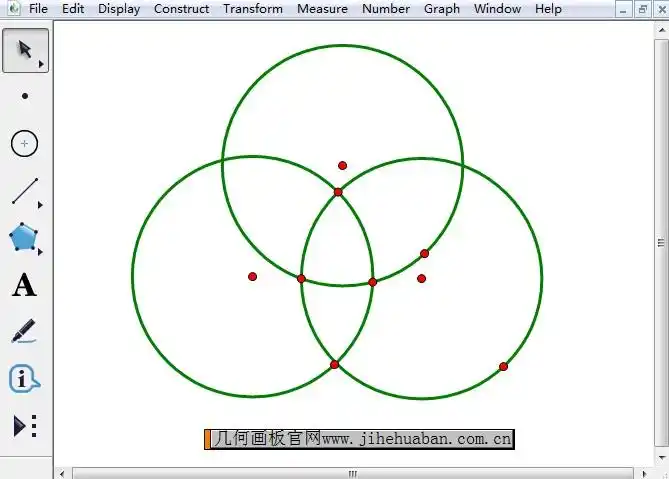Image resolution: width=669 pixels, height=479 pixels.
Task: Open the Help menu
Action: tap(548, 9)
